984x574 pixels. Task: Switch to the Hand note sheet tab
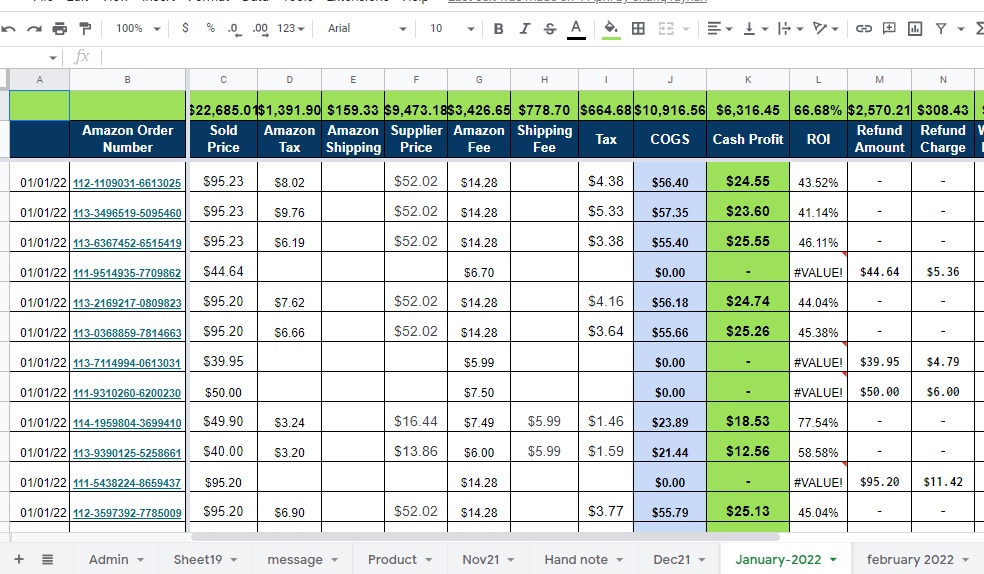point(583,559)
